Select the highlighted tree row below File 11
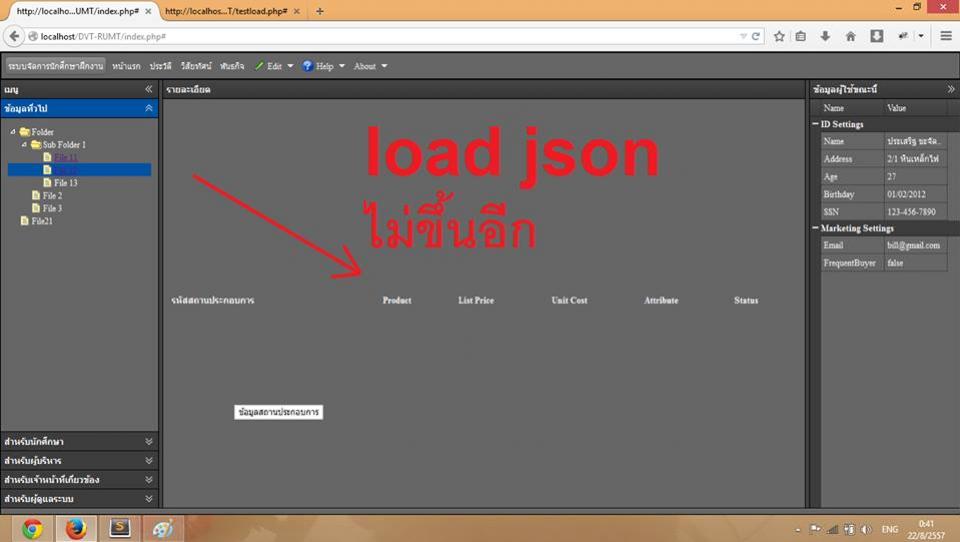The image size is (960, 542). pyautogui.click(x=79, y=170)
